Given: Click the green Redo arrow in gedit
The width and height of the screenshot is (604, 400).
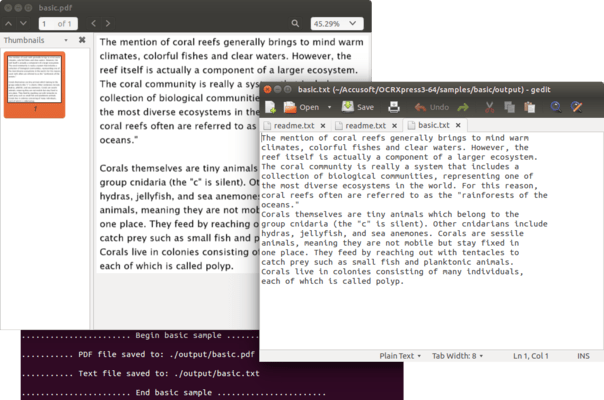Looking at the screenshot, I should click(x=463, y=107).
